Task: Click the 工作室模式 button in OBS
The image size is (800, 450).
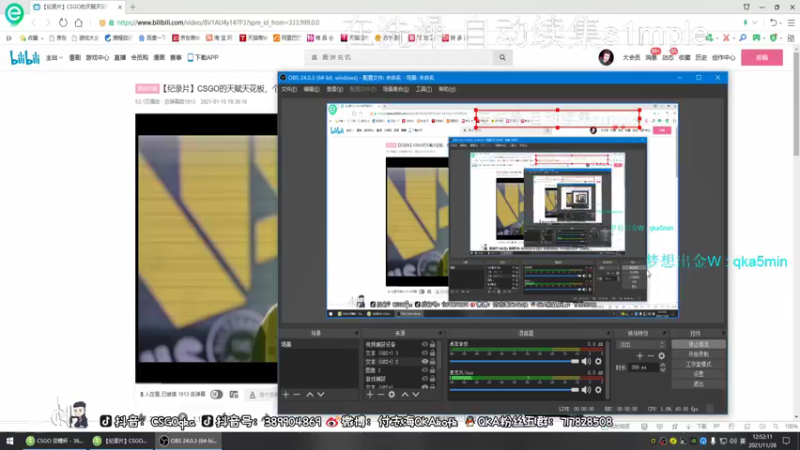Action: (x=698, y=364)
